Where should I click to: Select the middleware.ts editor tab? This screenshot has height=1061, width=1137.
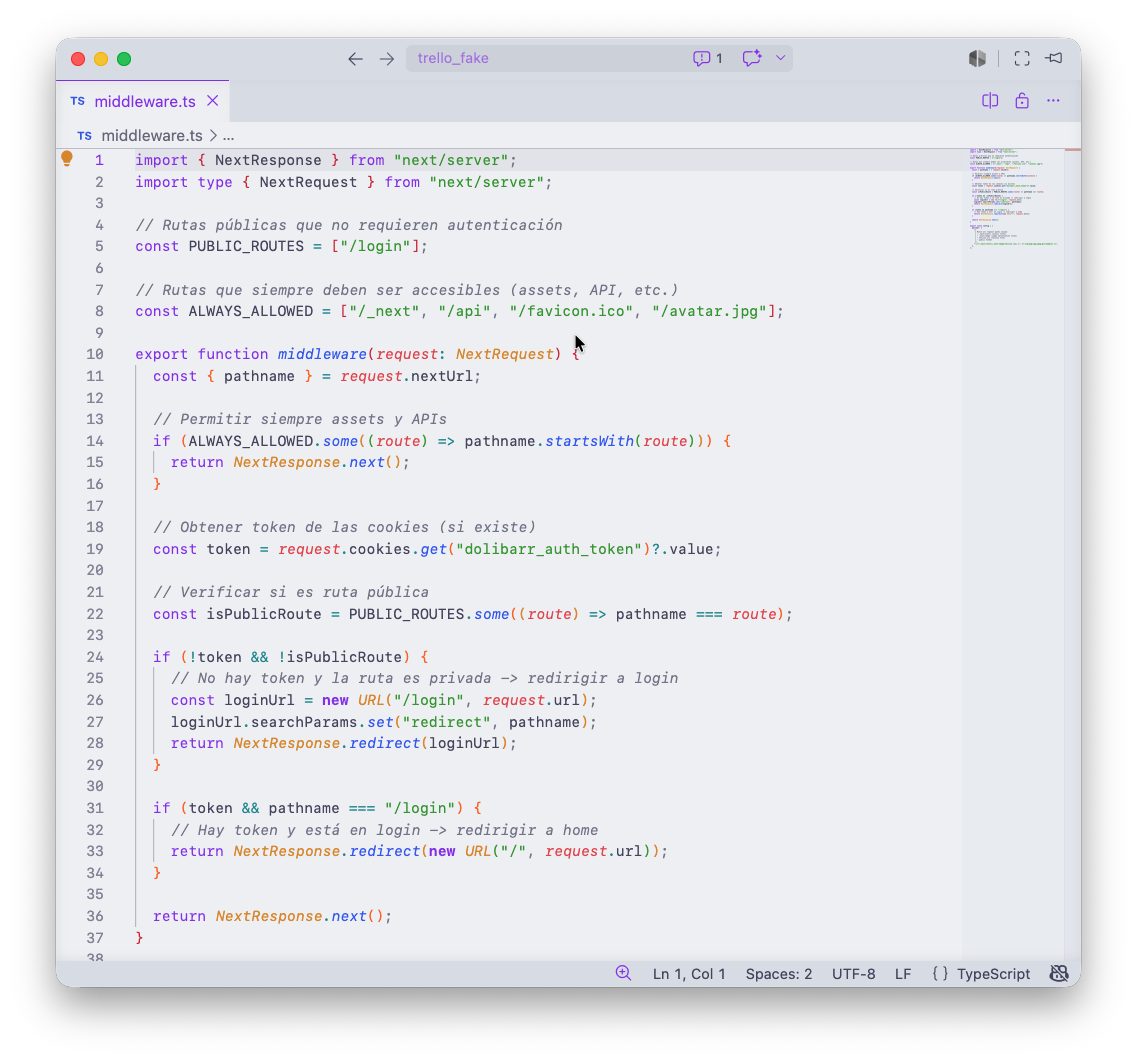143,102
